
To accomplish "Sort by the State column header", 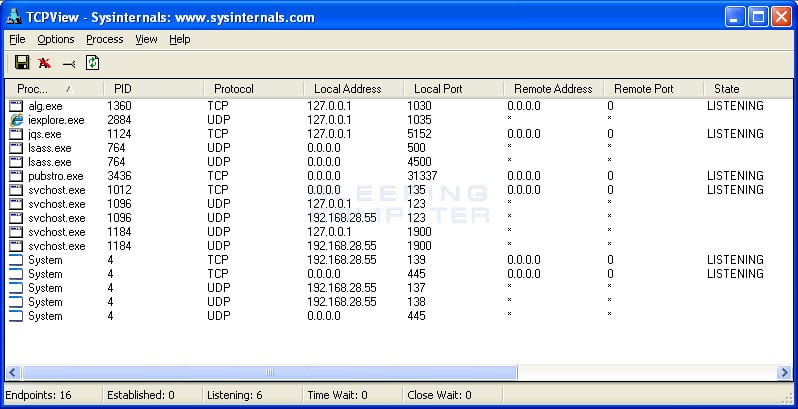I will (x=748, y=89).
